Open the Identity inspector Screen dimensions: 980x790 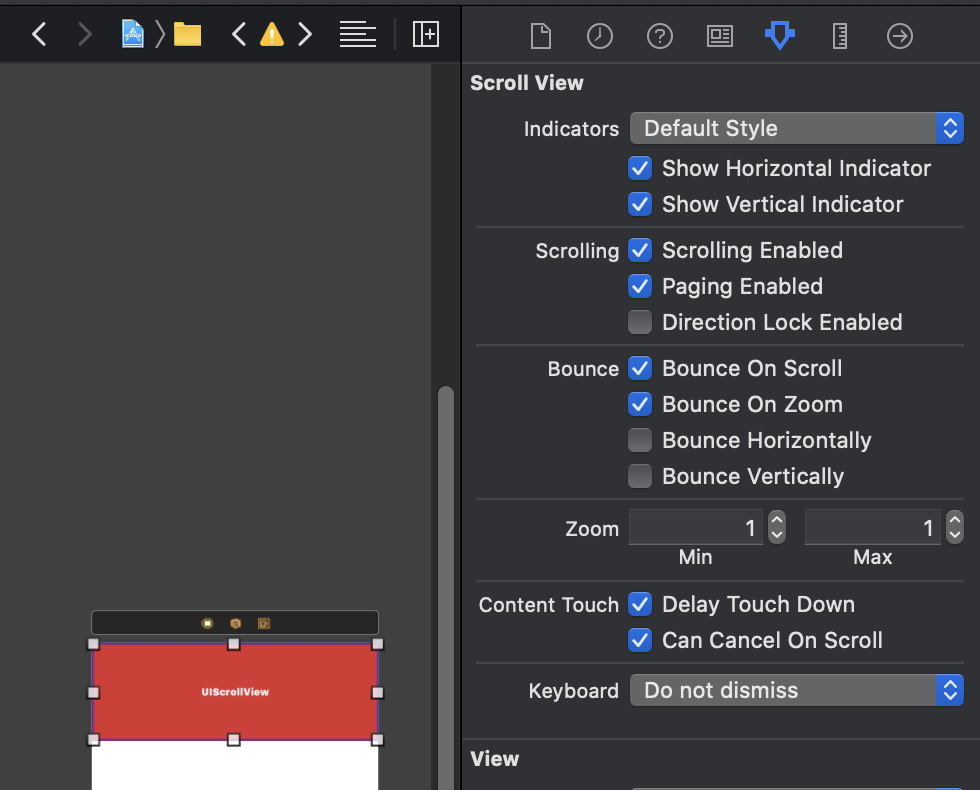(x=719, y=36)
